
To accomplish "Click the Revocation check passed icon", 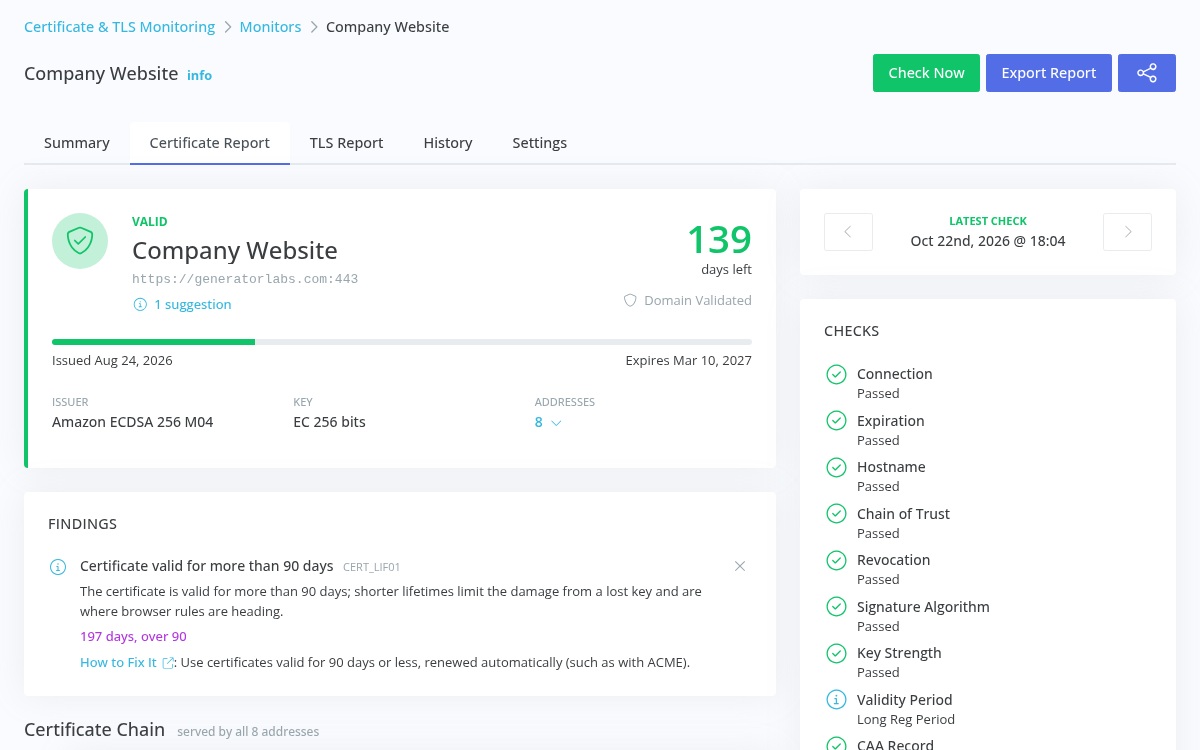I will pos(837,560).
